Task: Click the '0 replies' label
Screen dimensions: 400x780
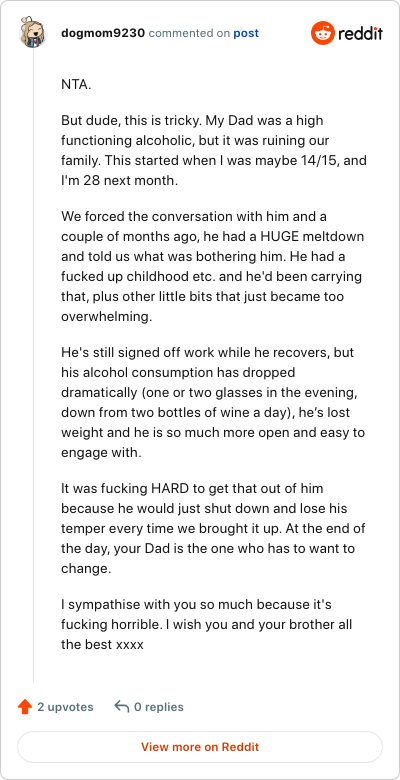Action: click(159, 707)
